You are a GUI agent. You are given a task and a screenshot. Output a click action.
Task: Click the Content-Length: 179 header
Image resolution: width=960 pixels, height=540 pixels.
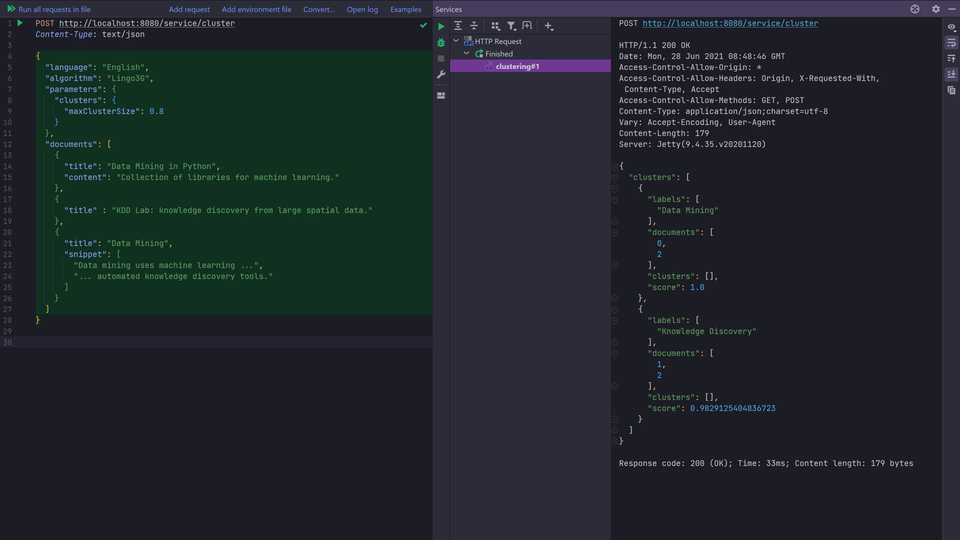pyautogui.click(x=664, y=133)
